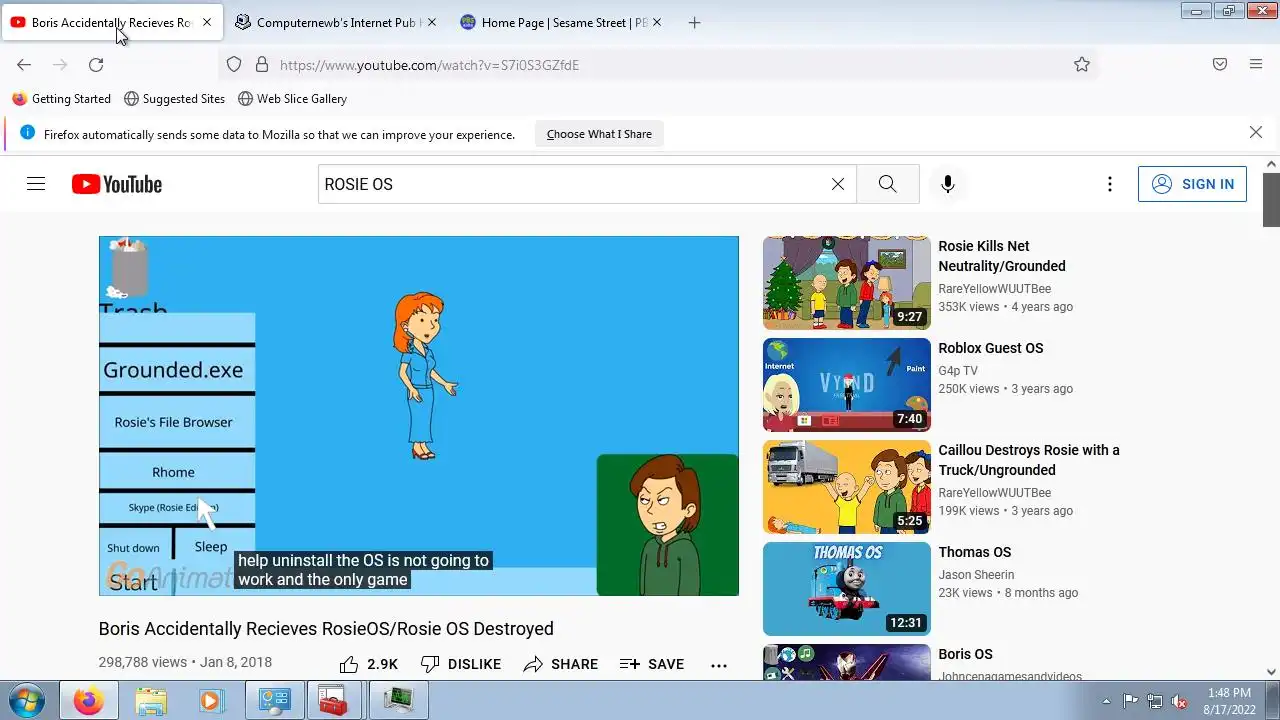The width and height of the screenshot is (1280, 720).
Task: Switch to Sesame Street Home Page tab
Action: click(x=562, y=22)
